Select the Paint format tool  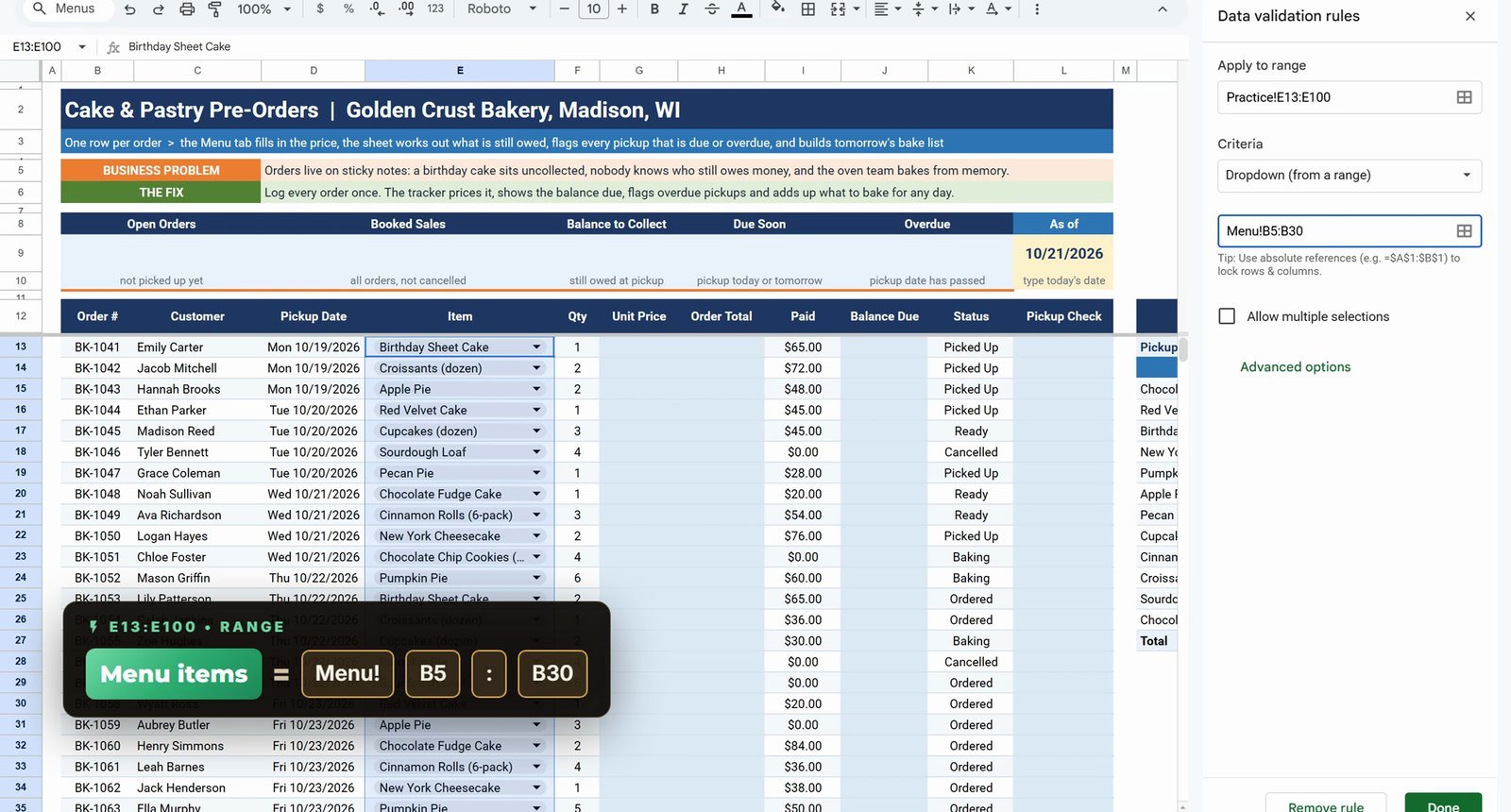[214, 8]
